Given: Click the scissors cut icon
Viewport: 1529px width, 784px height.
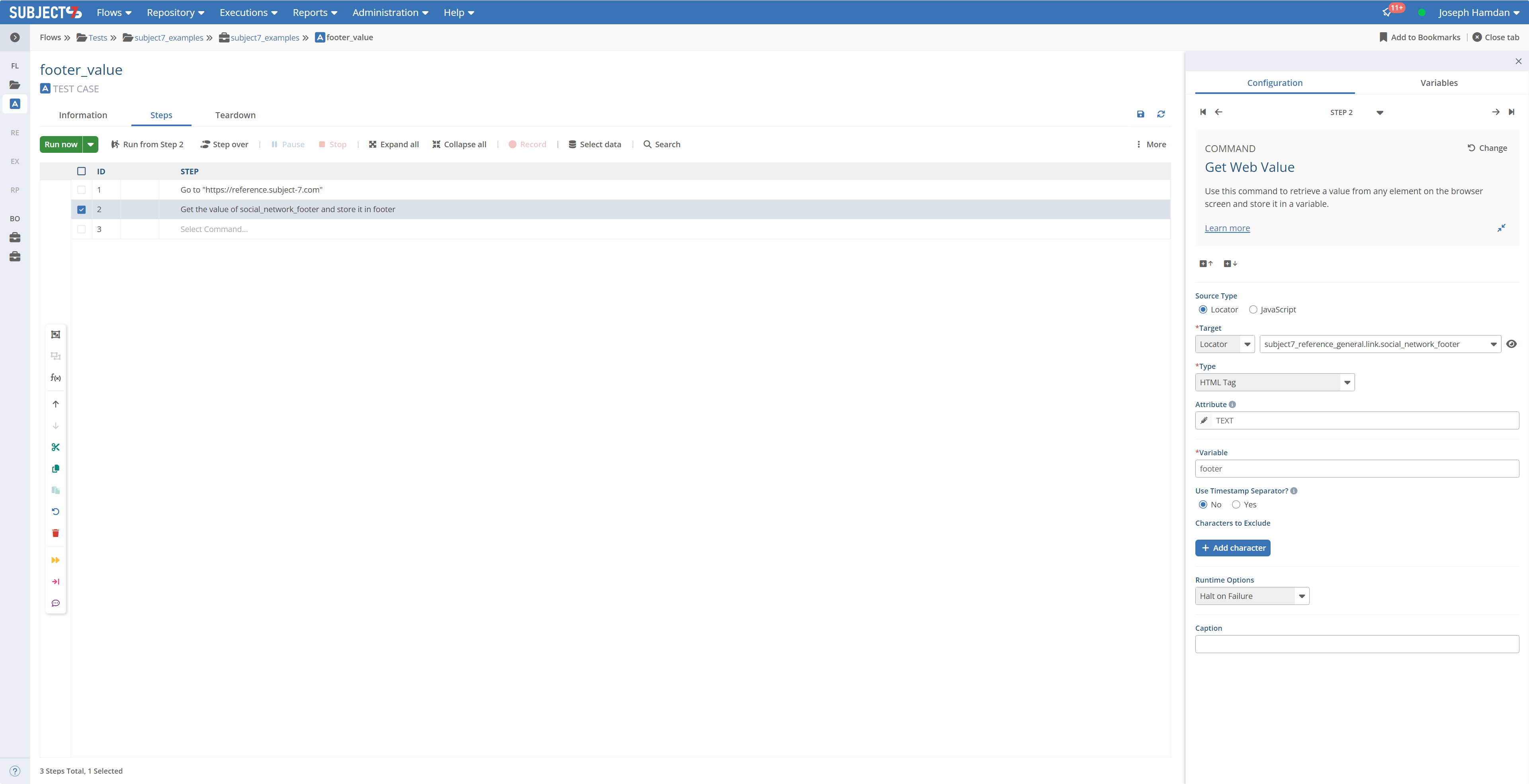Looking at the screenshot, I should 56,447.
